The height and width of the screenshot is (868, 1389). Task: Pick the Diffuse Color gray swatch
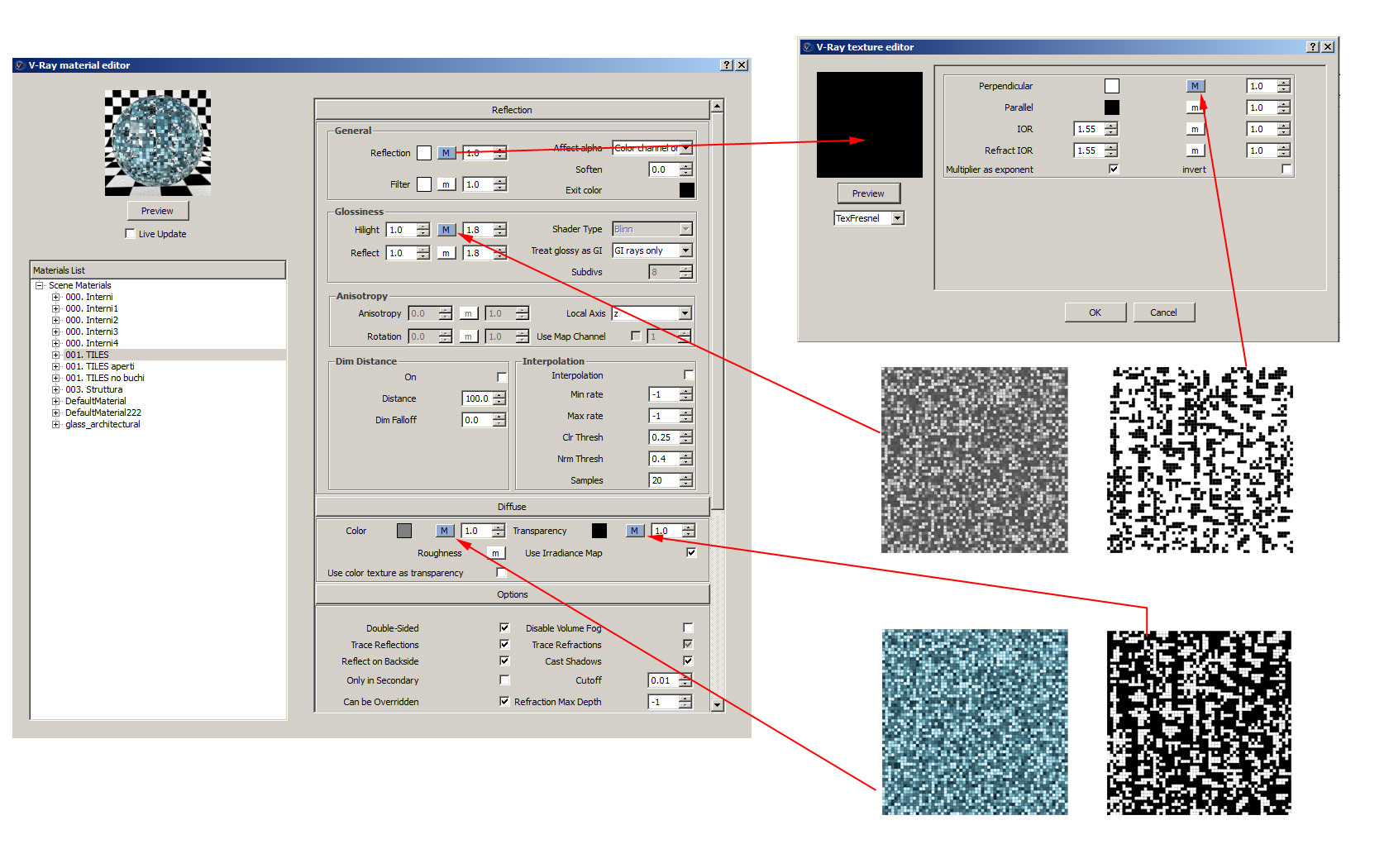click(404, 531)
